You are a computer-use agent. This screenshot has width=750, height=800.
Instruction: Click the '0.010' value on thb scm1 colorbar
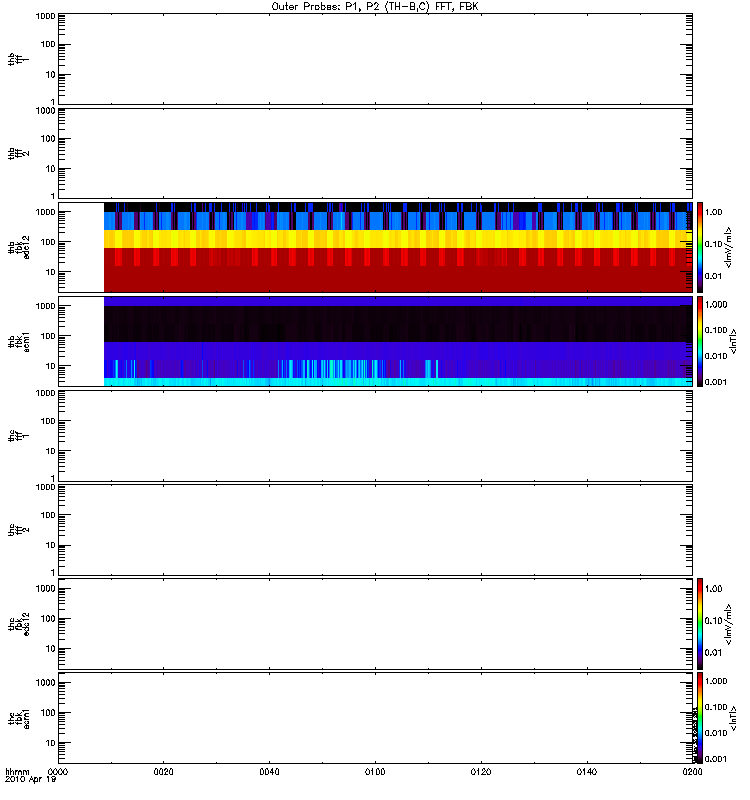[716, 356]
